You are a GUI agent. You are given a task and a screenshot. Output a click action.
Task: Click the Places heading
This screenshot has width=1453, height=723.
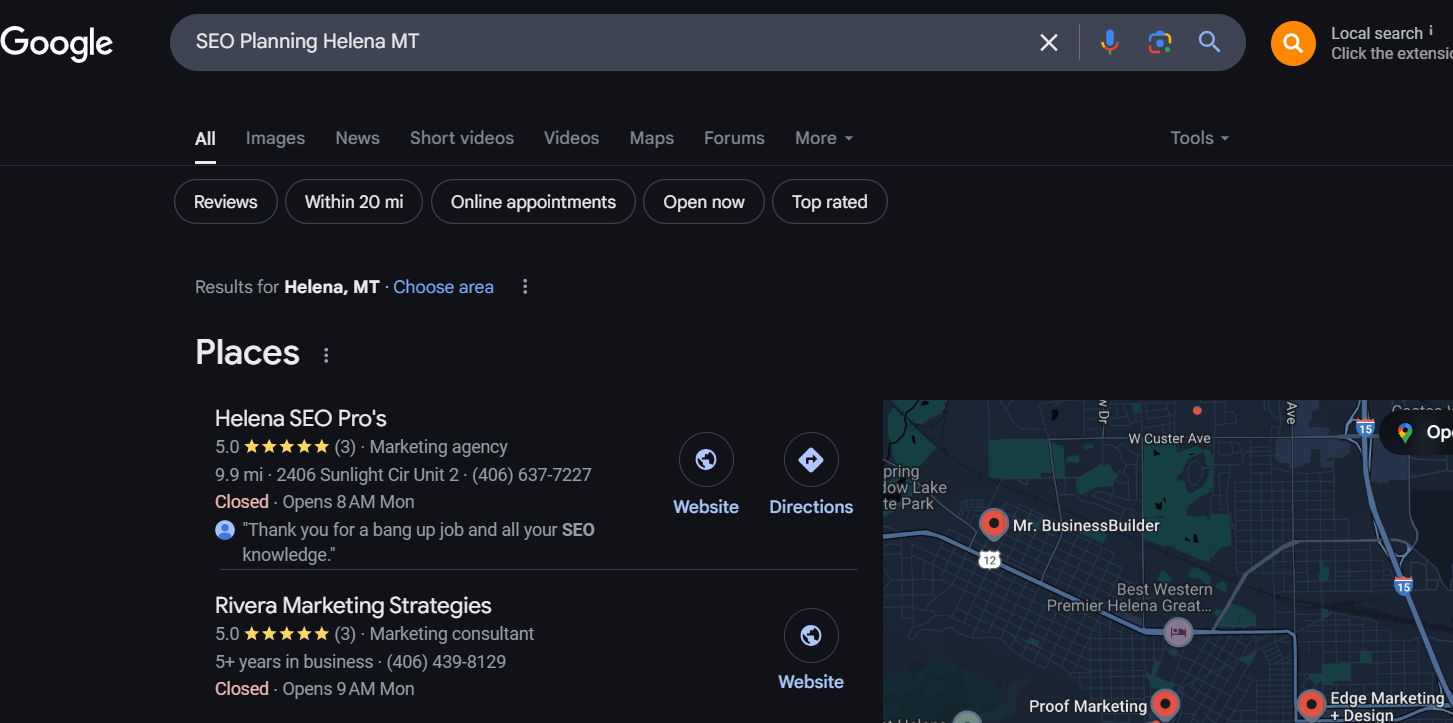click(x=248, y=353)
